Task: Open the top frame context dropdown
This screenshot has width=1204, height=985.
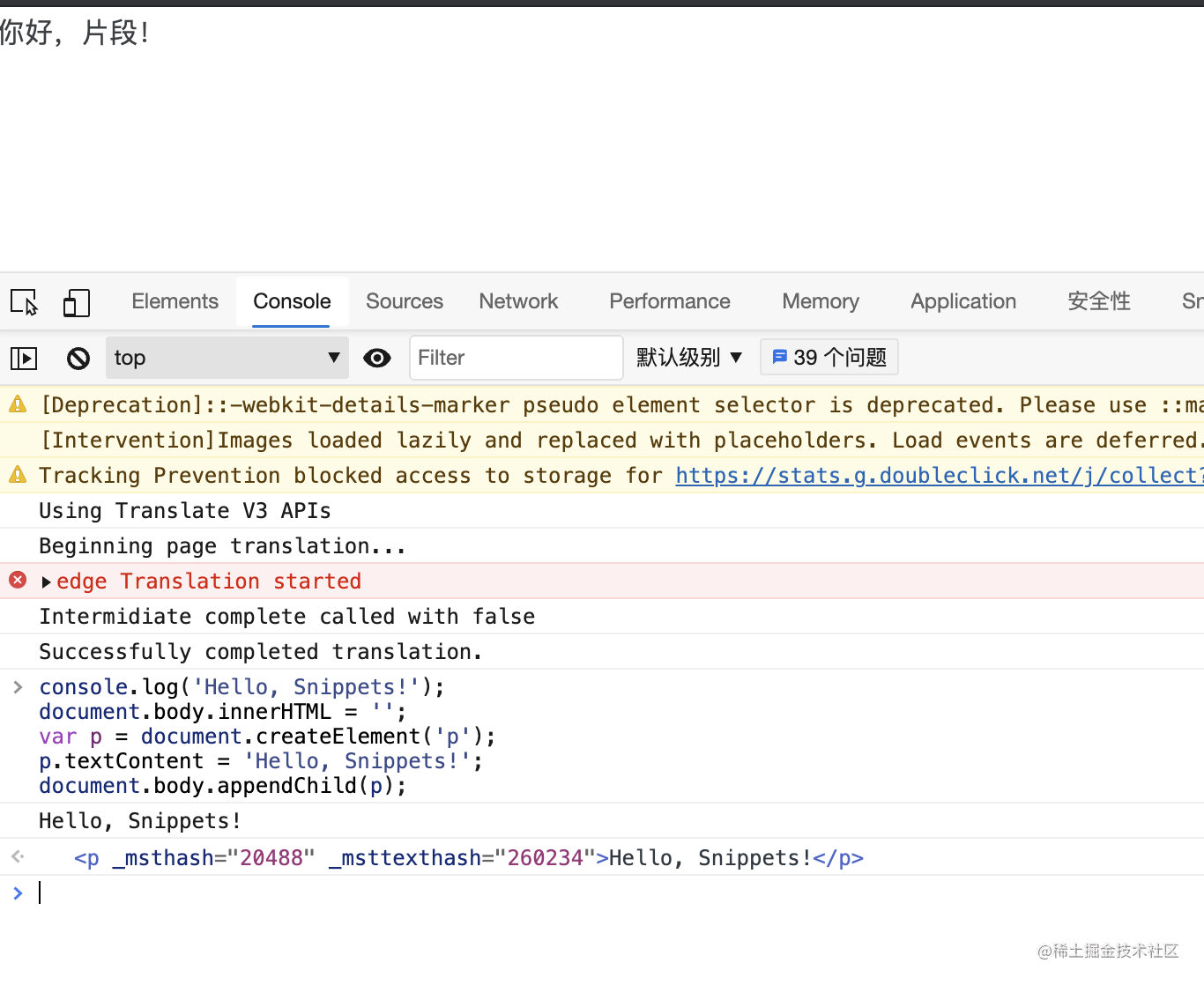Action: coord(227,358)
